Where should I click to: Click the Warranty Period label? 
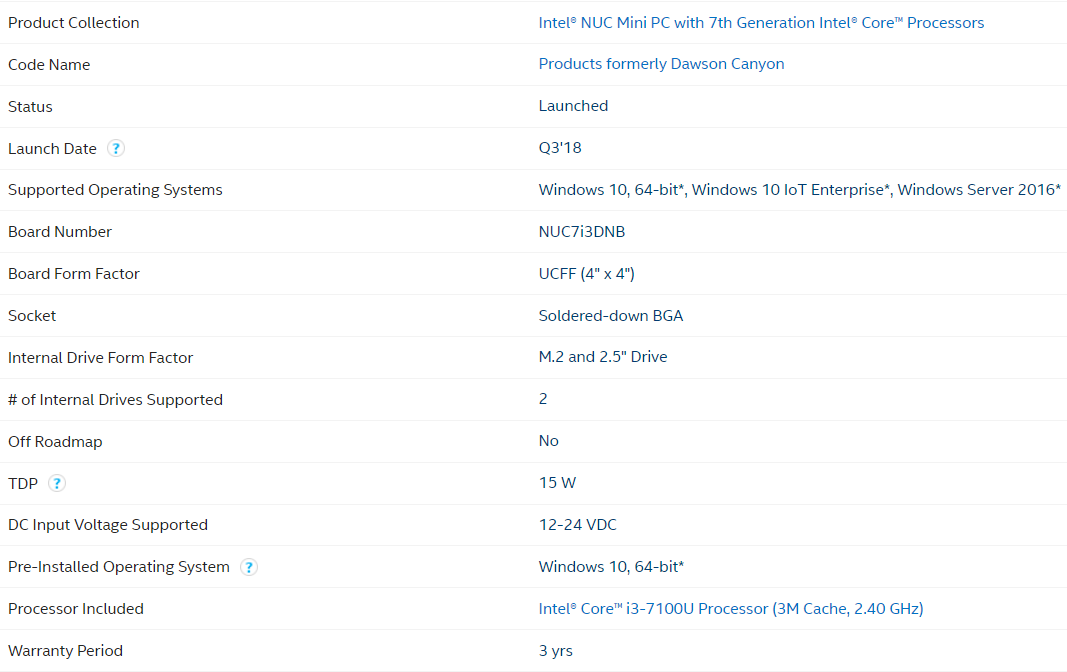tap(65, 651)
